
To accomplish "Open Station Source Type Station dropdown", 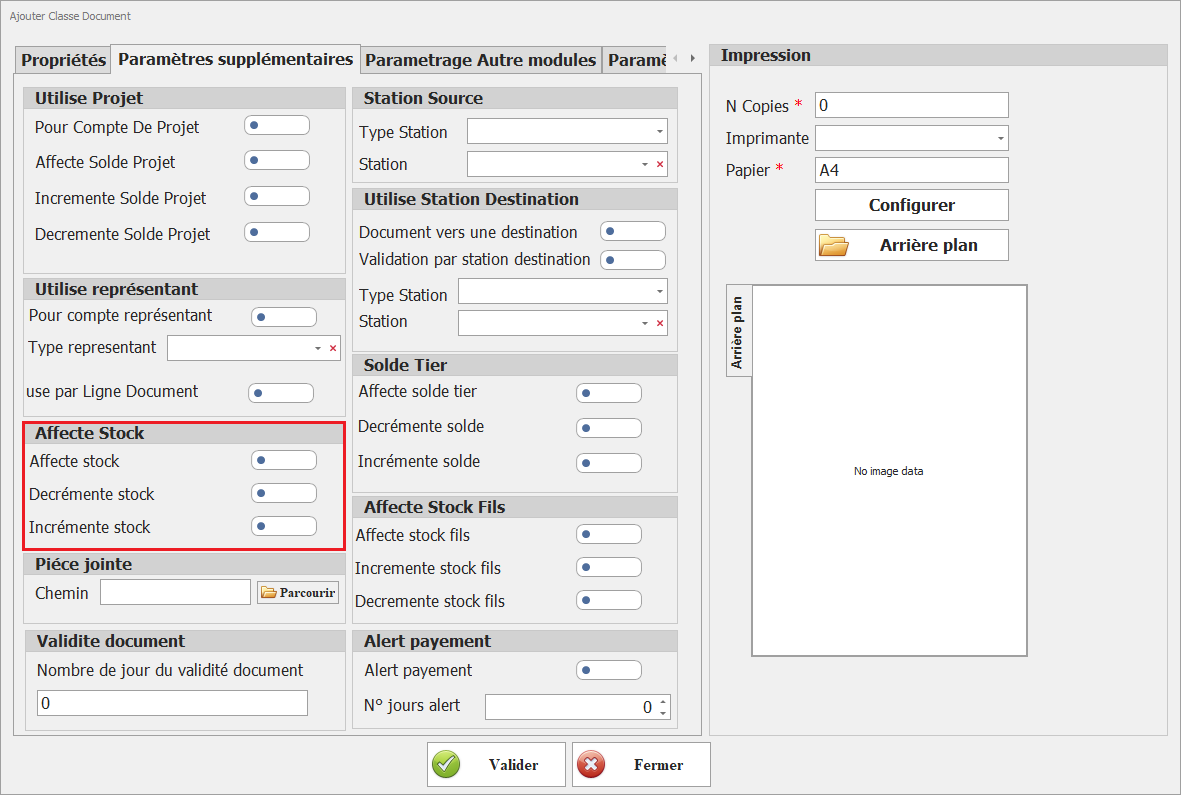I will tap(659, 132).
